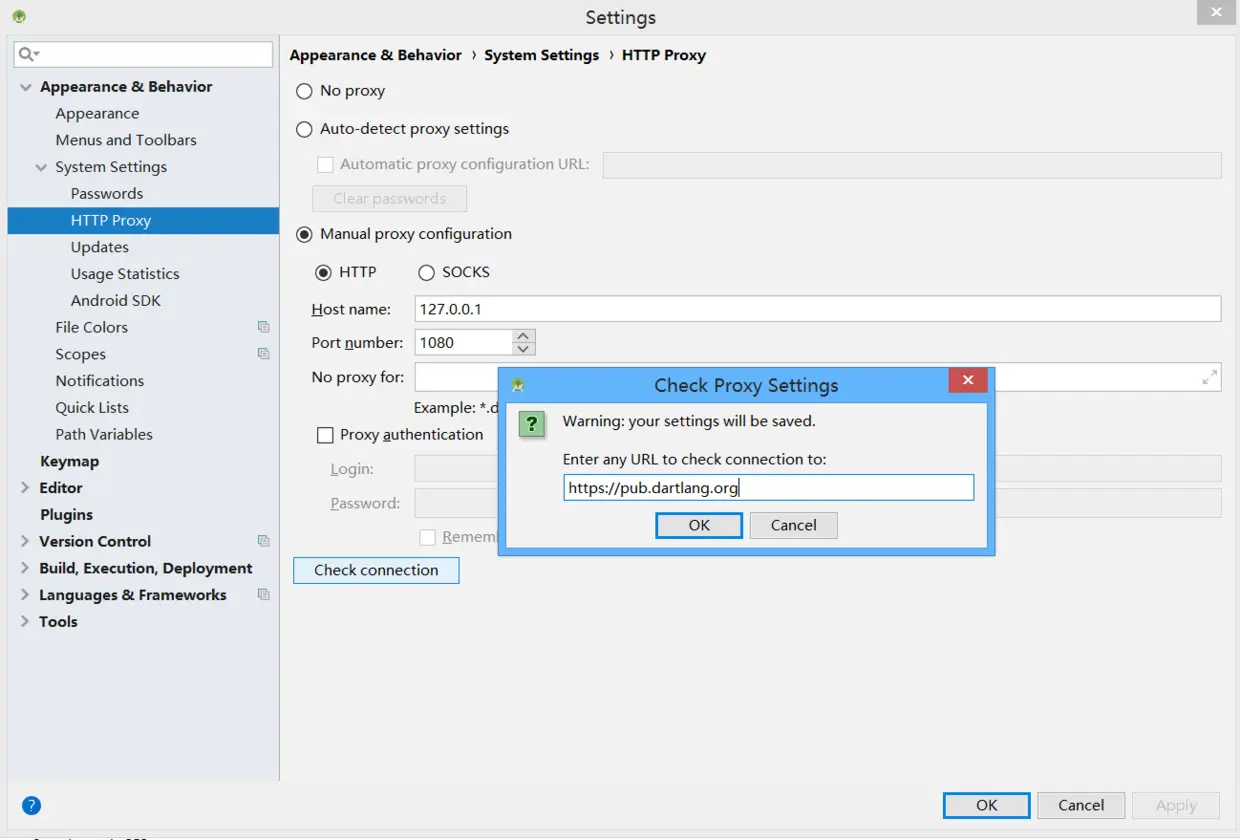1240x840 pixels.
Task: Open File Colors settings
Action: point(92,327)
